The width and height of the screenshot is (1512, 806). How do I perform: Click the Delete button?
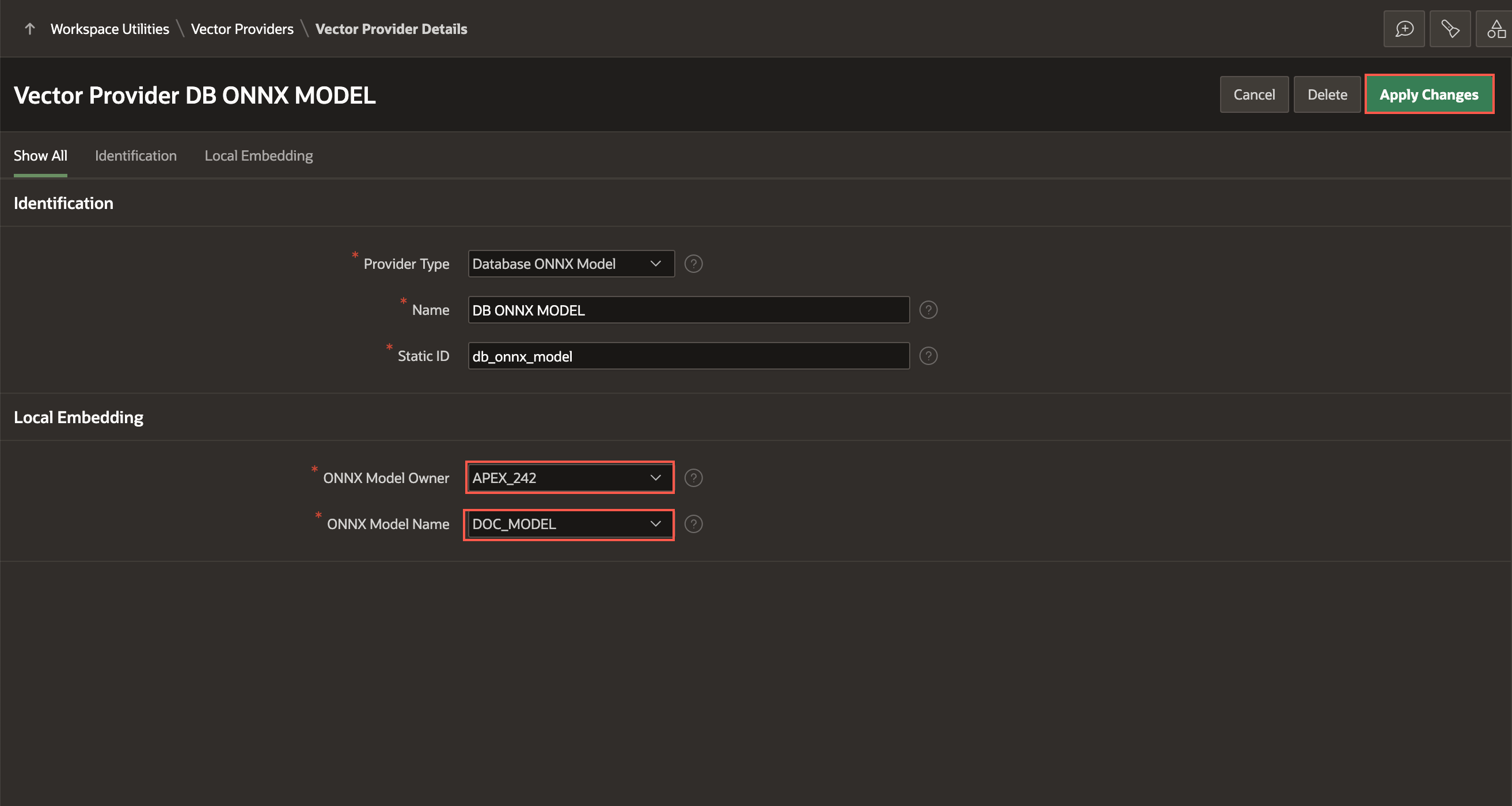(1327, 94)
